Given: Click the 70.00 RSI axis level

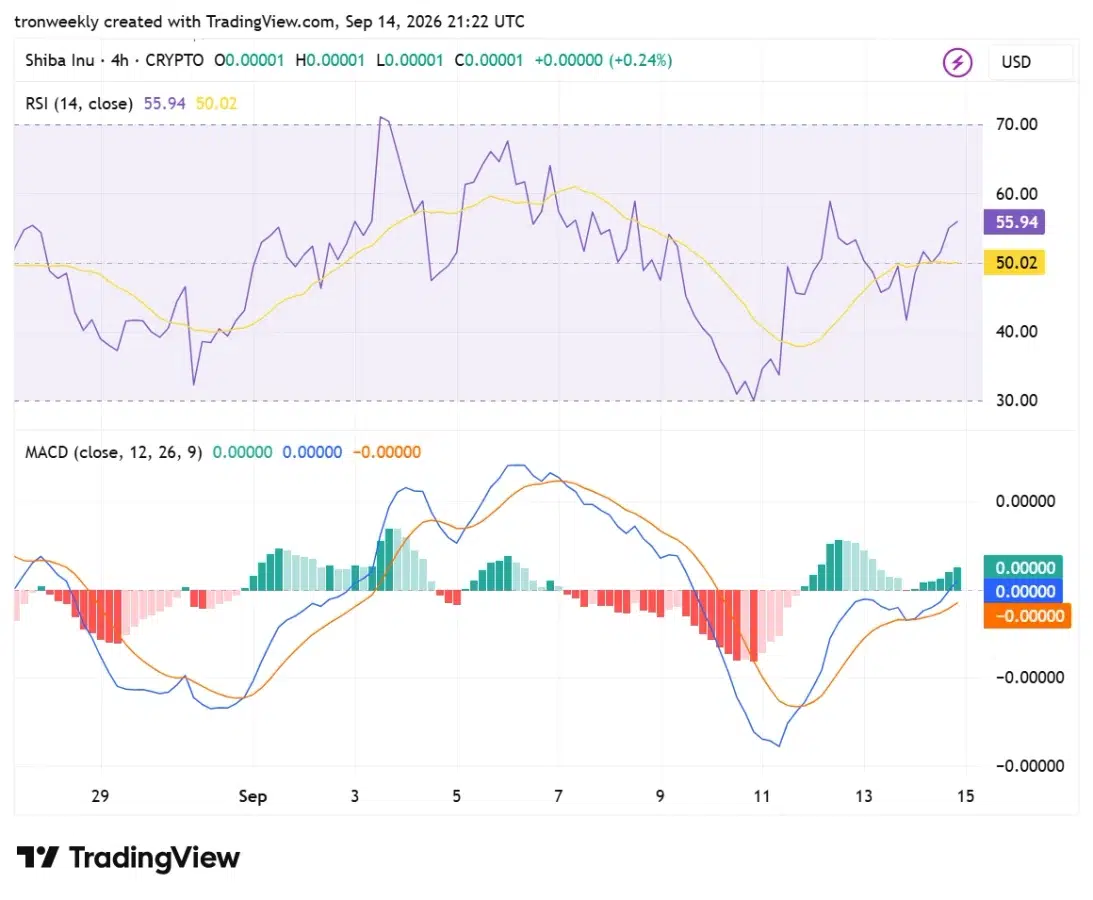Looking at the screenshot, I should [x=1016, y=124].
